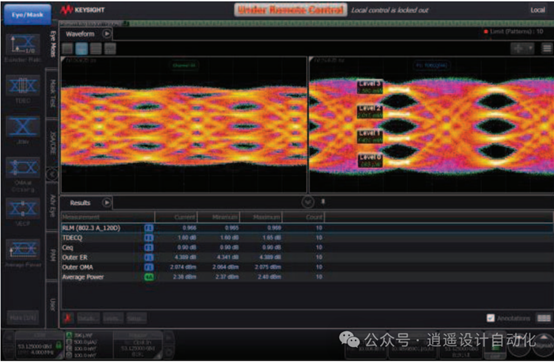Collapse results with the circled down chevron
Screen dimensions: 554x362
(308, 202)
